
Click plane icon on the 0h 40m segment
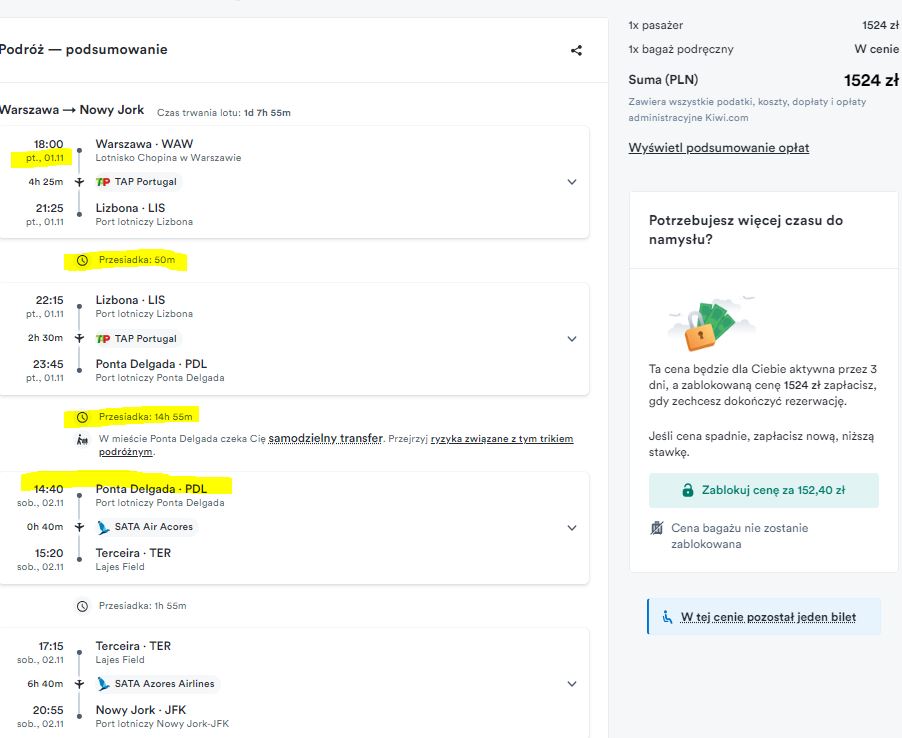coord(79,527)
